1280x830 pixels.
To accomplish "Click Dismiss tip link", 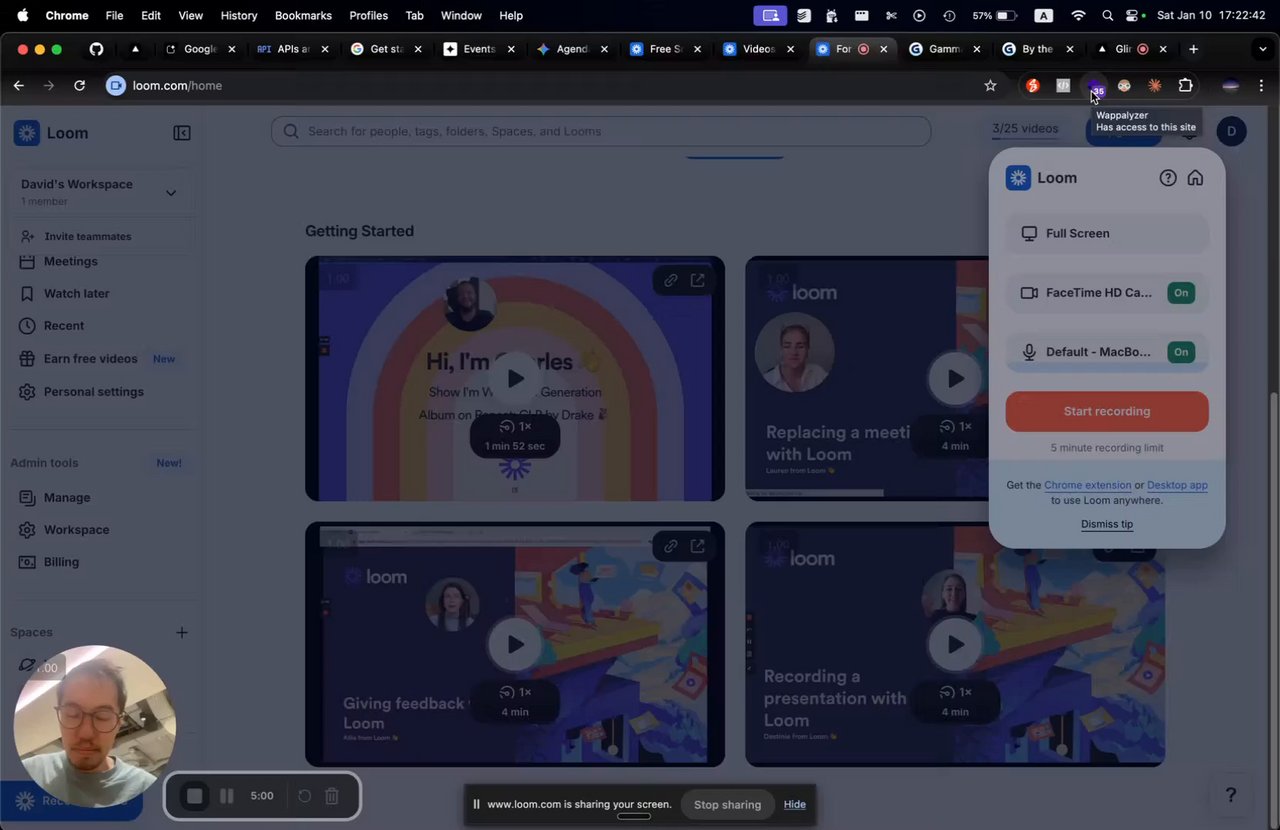I will pos(1107,524).
